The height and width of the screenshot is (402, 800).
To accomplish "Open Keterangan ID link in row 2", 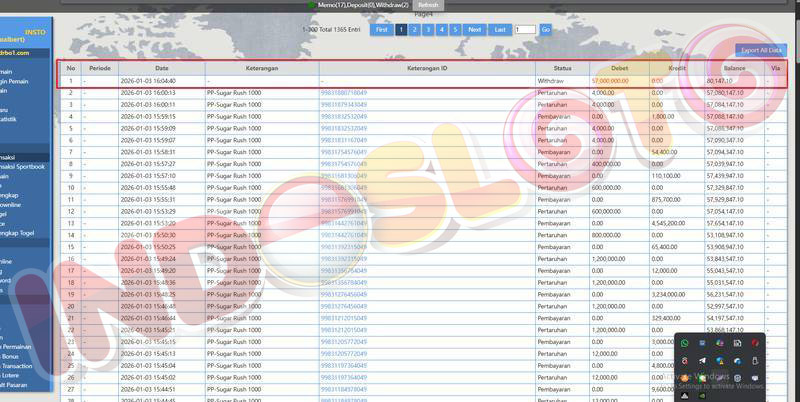I will 343,92.
